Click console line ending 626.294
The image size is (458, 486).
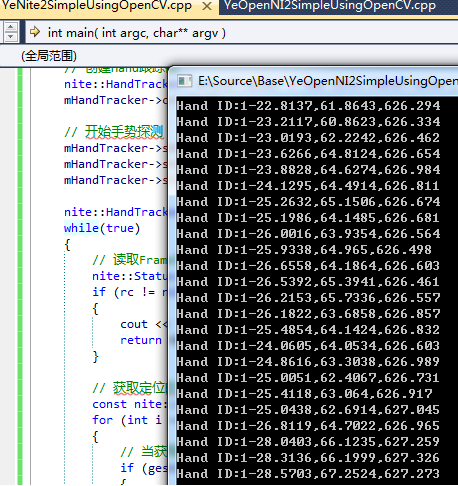[x=308, y=106]
